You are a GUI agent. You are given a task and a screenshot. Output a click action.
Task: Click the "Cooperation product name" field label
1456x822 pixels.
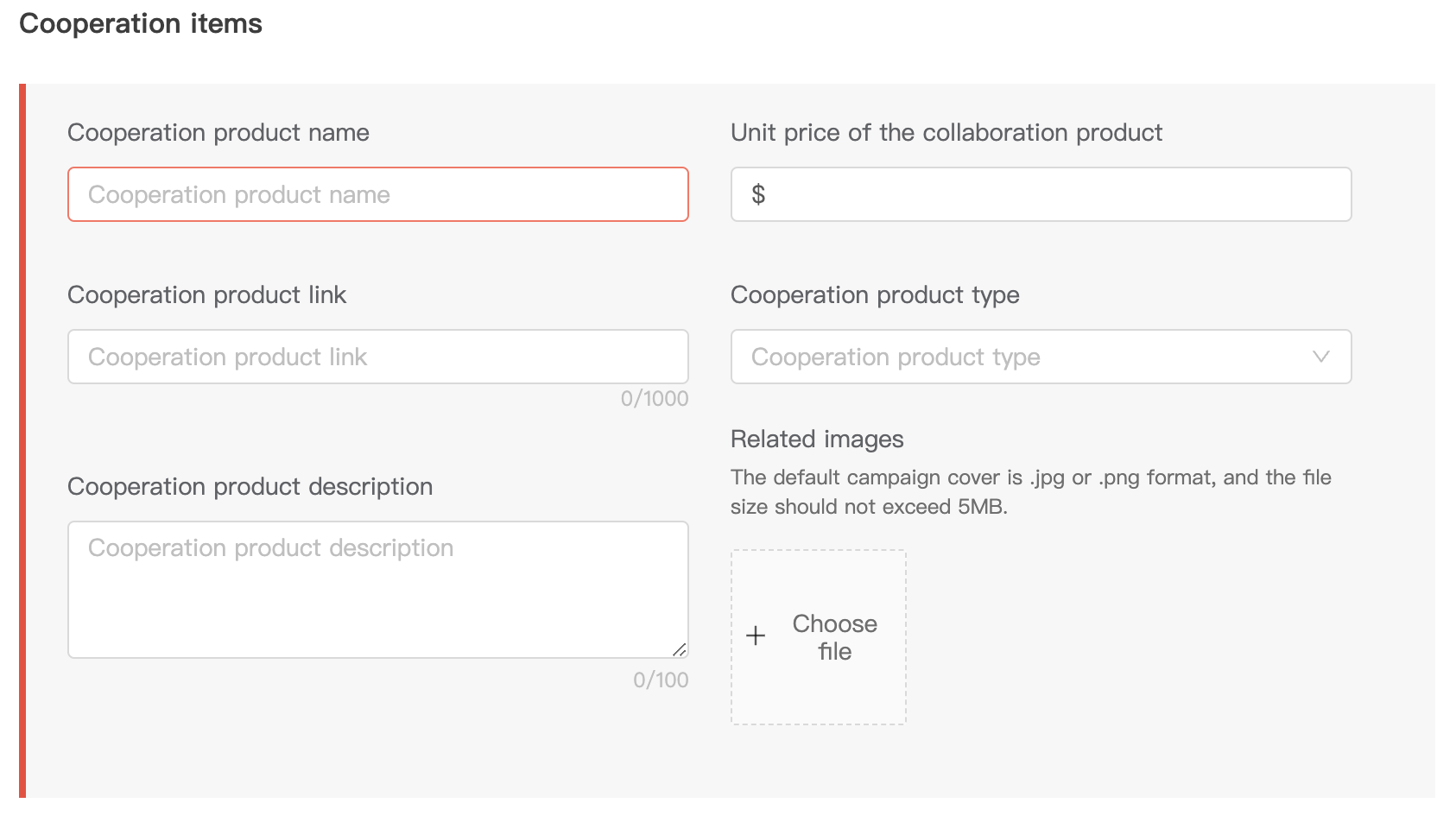(218, 132)
